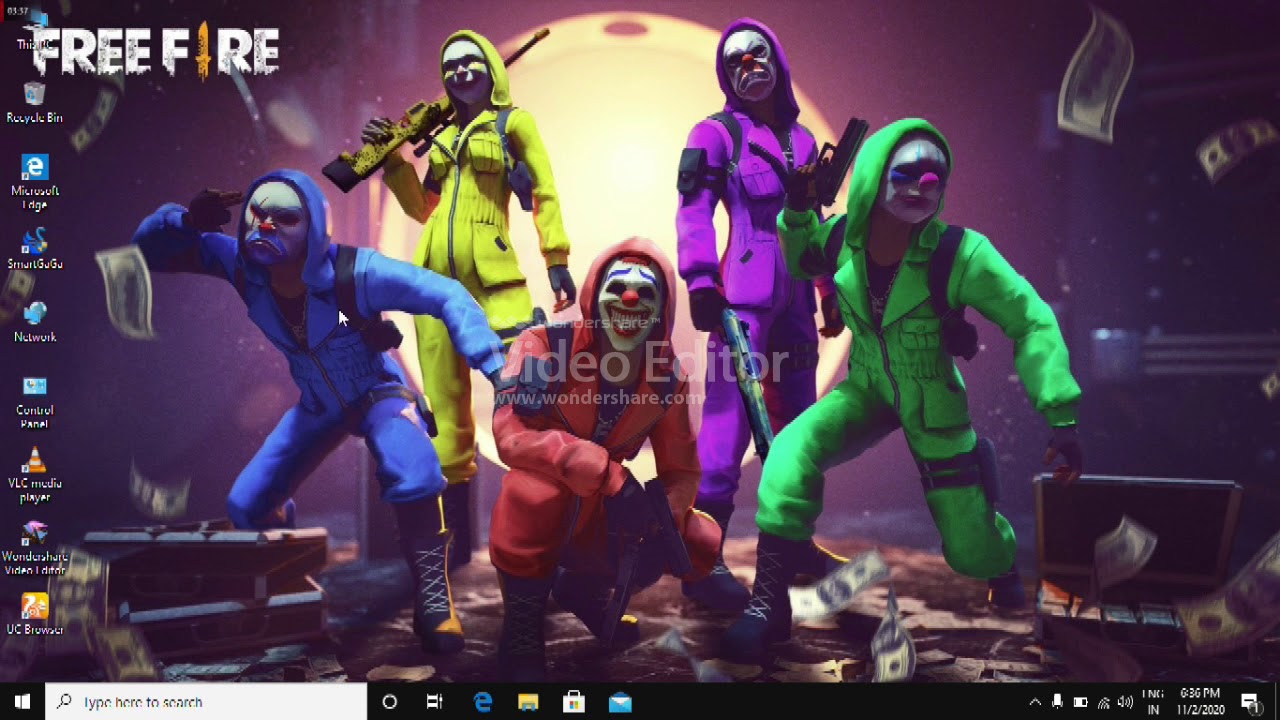This screenshot has height=720, width=1280.
Task: Open the Windows Start menu
Action: tap(22, 702)
